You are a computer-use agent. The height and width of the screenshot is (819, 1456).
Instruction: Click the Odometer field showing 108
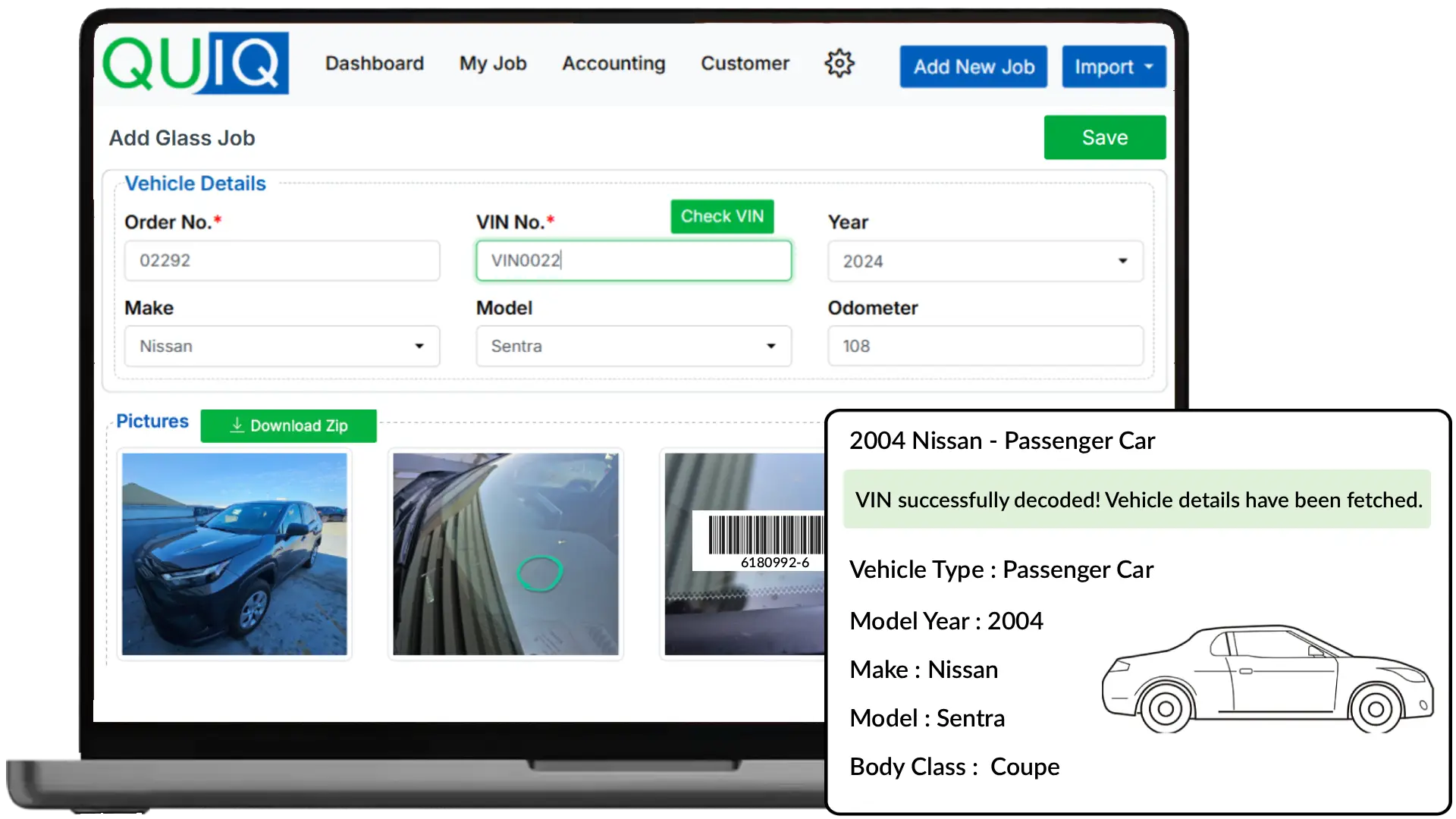point(984,347)
